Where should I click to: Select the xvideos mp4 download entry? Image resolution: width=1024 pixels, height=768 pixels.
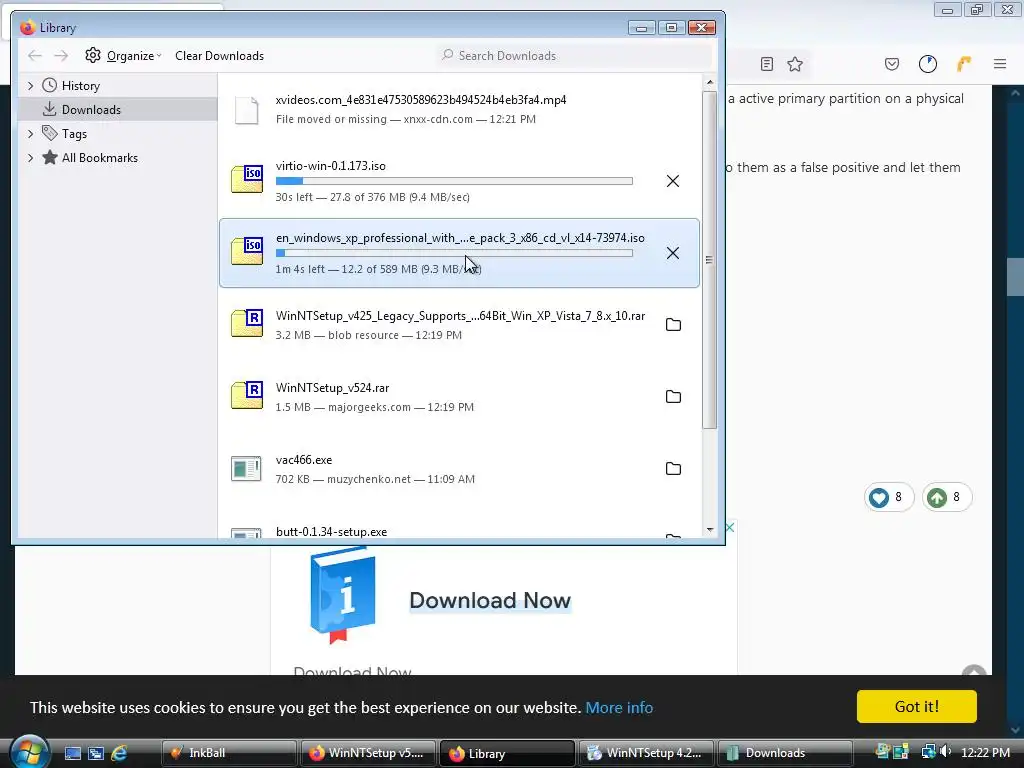(x=459, y=109)
